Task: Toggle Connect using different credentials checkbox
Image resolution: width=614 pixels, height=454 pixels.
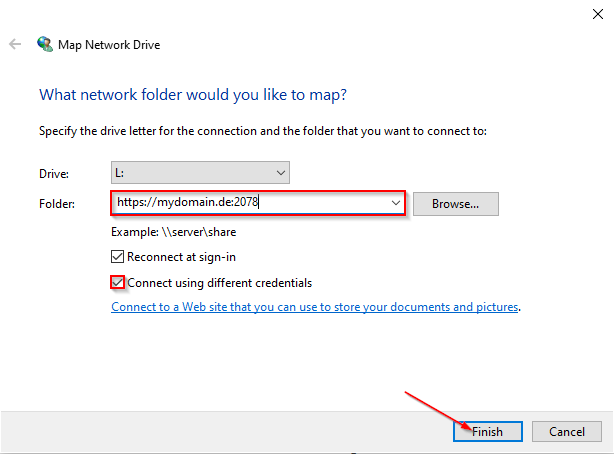Action: (117, 282)
